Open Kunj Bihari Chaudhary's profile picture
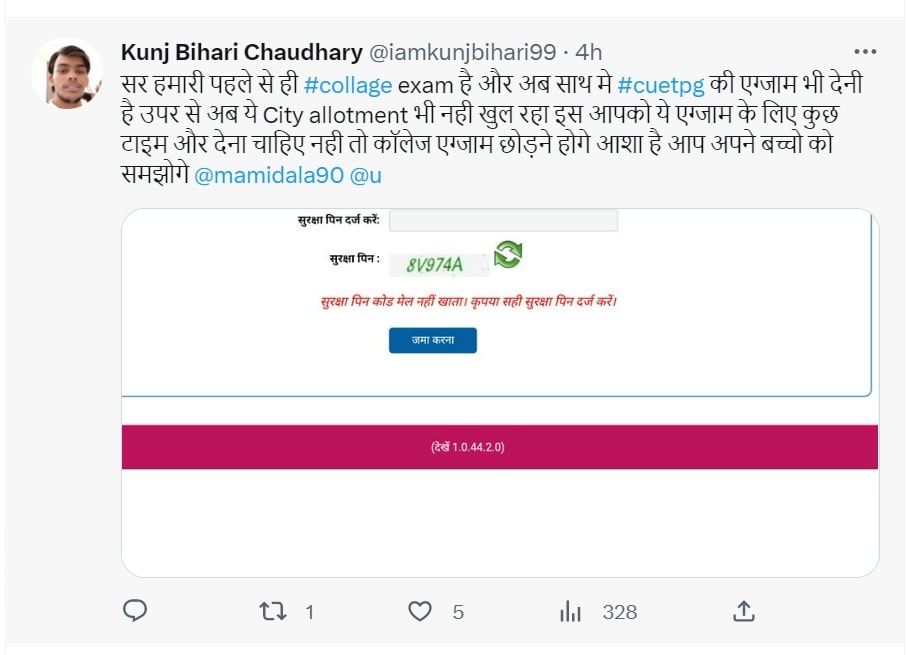The height and width of the screenshot is (655, 910). 67,73
